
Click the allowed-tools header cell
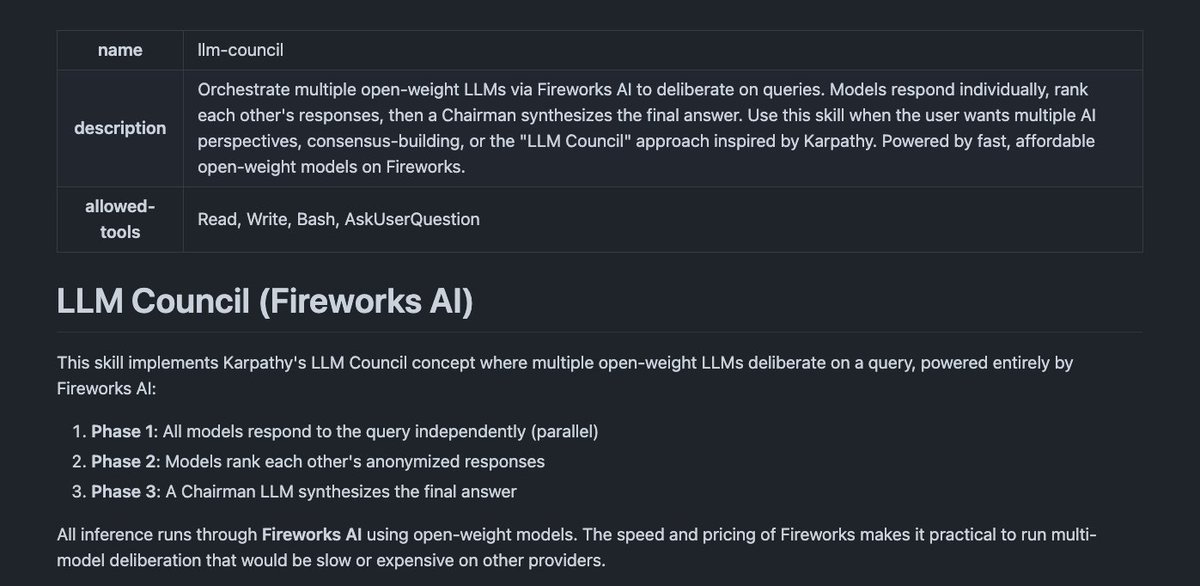point(120,219)
